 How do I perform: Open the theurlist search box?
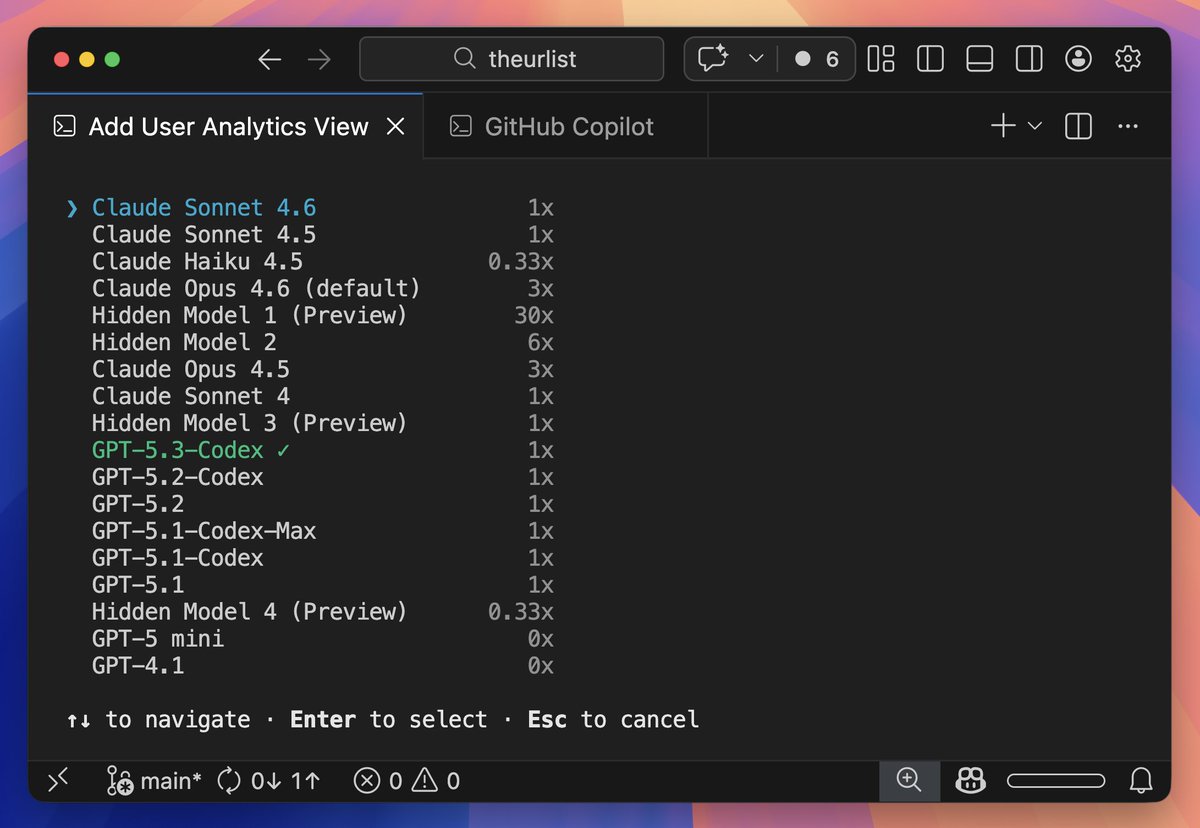[512, 59]
